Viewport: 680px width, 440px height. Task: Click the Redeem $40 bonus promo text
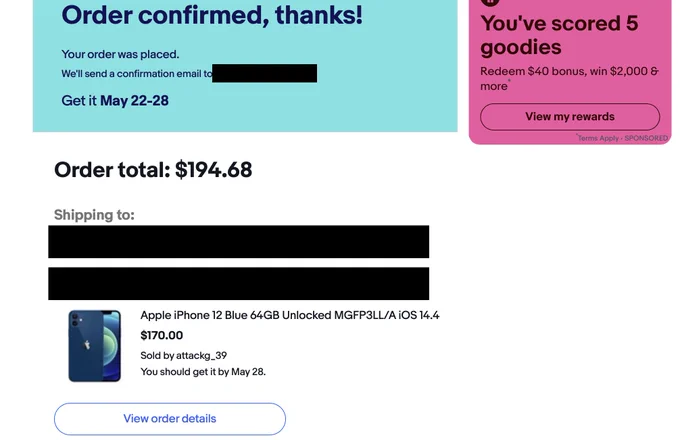[x=569, y=78]
